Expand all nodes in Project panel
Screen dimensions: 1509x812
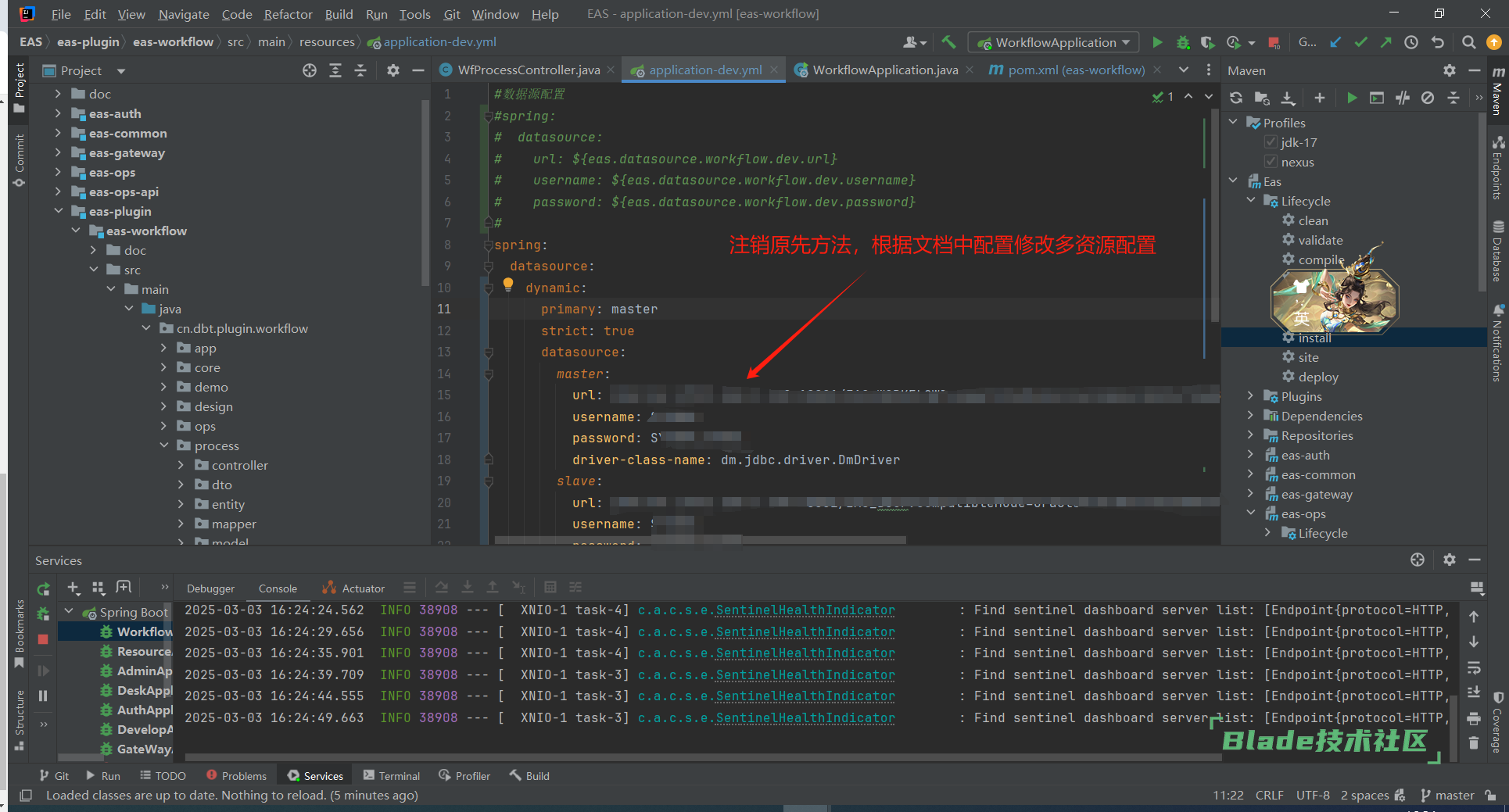coord(335,70)
